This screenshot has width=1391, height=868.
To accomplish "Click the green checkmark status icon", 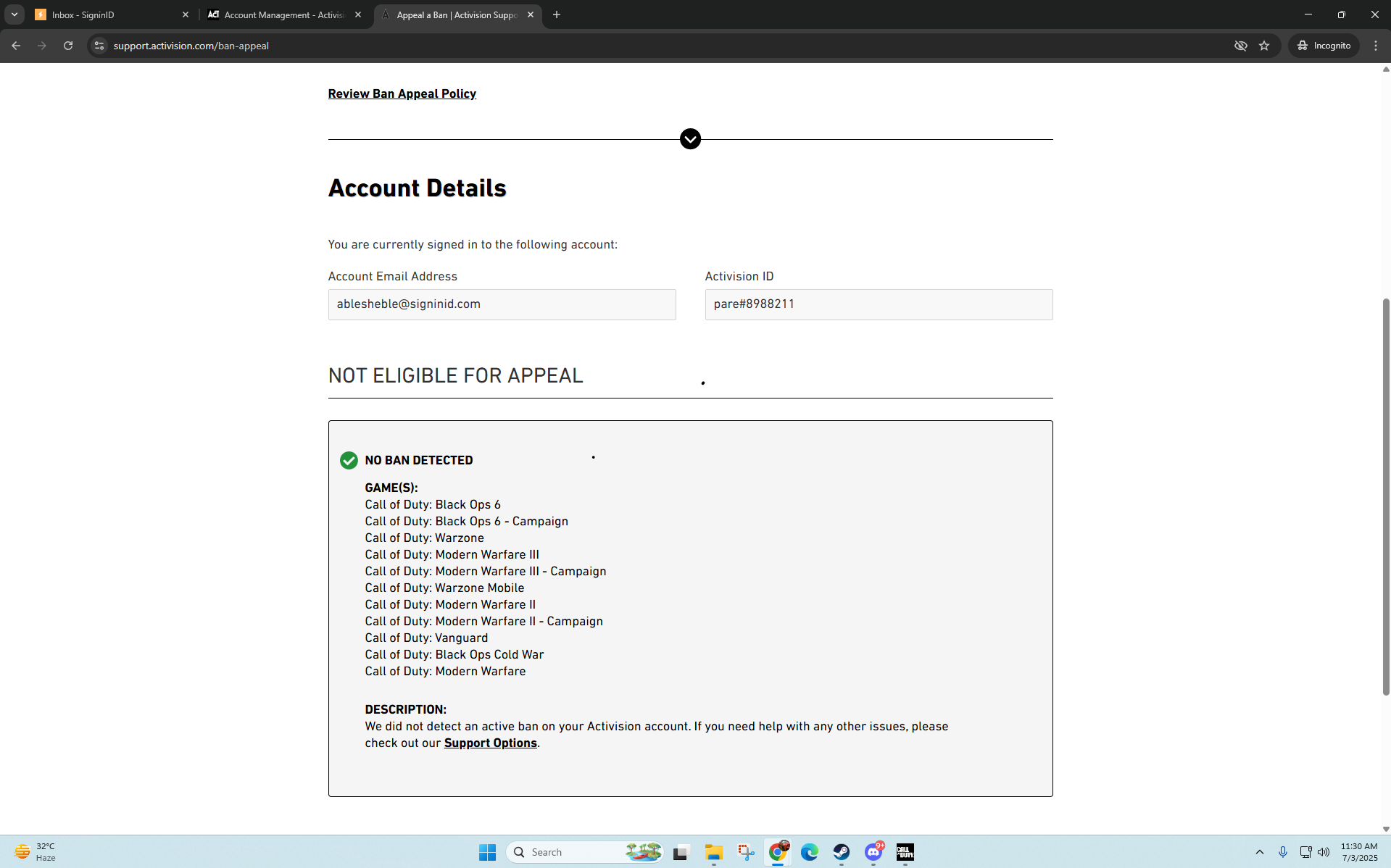I will [x=349, y=460].
